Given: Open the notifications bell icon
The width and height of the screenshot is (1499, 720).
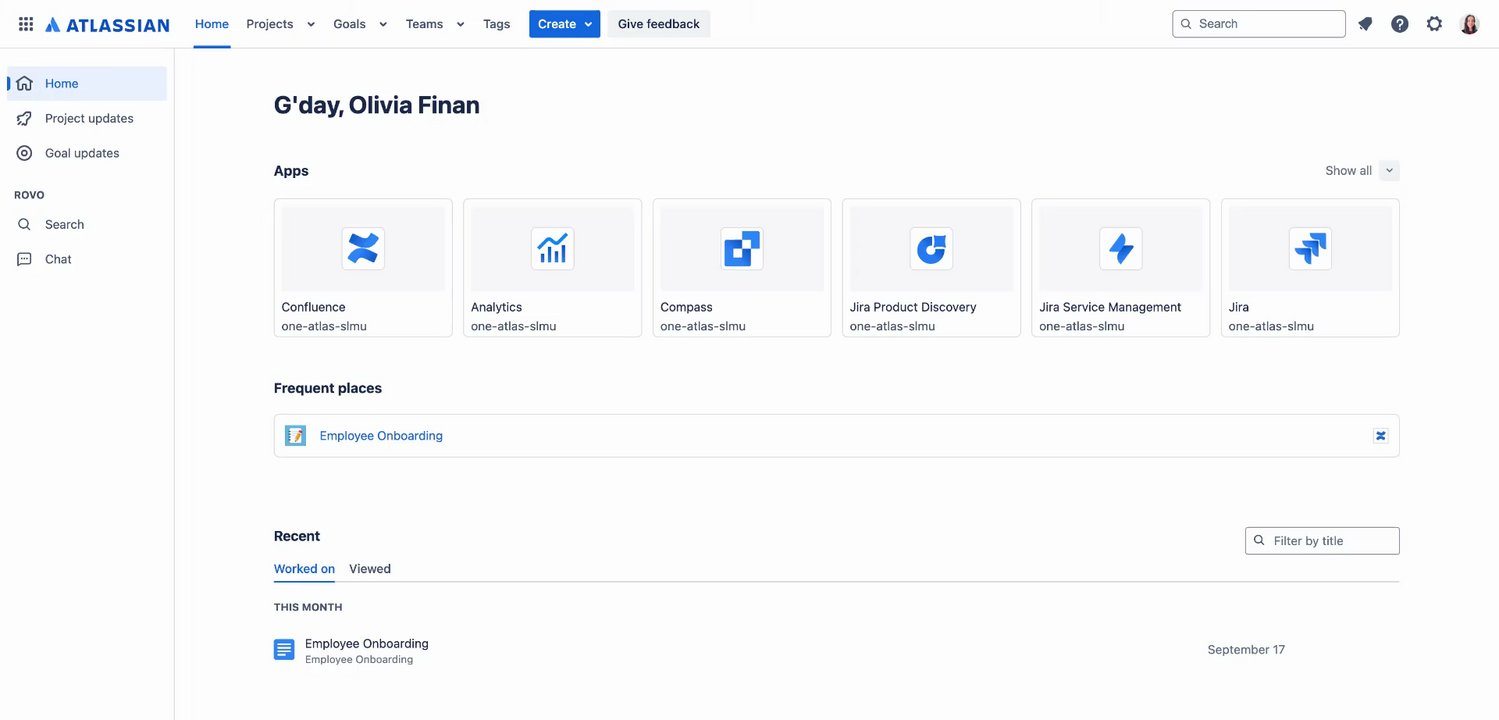Looking at the screenshot, I should click(1365, 24).
